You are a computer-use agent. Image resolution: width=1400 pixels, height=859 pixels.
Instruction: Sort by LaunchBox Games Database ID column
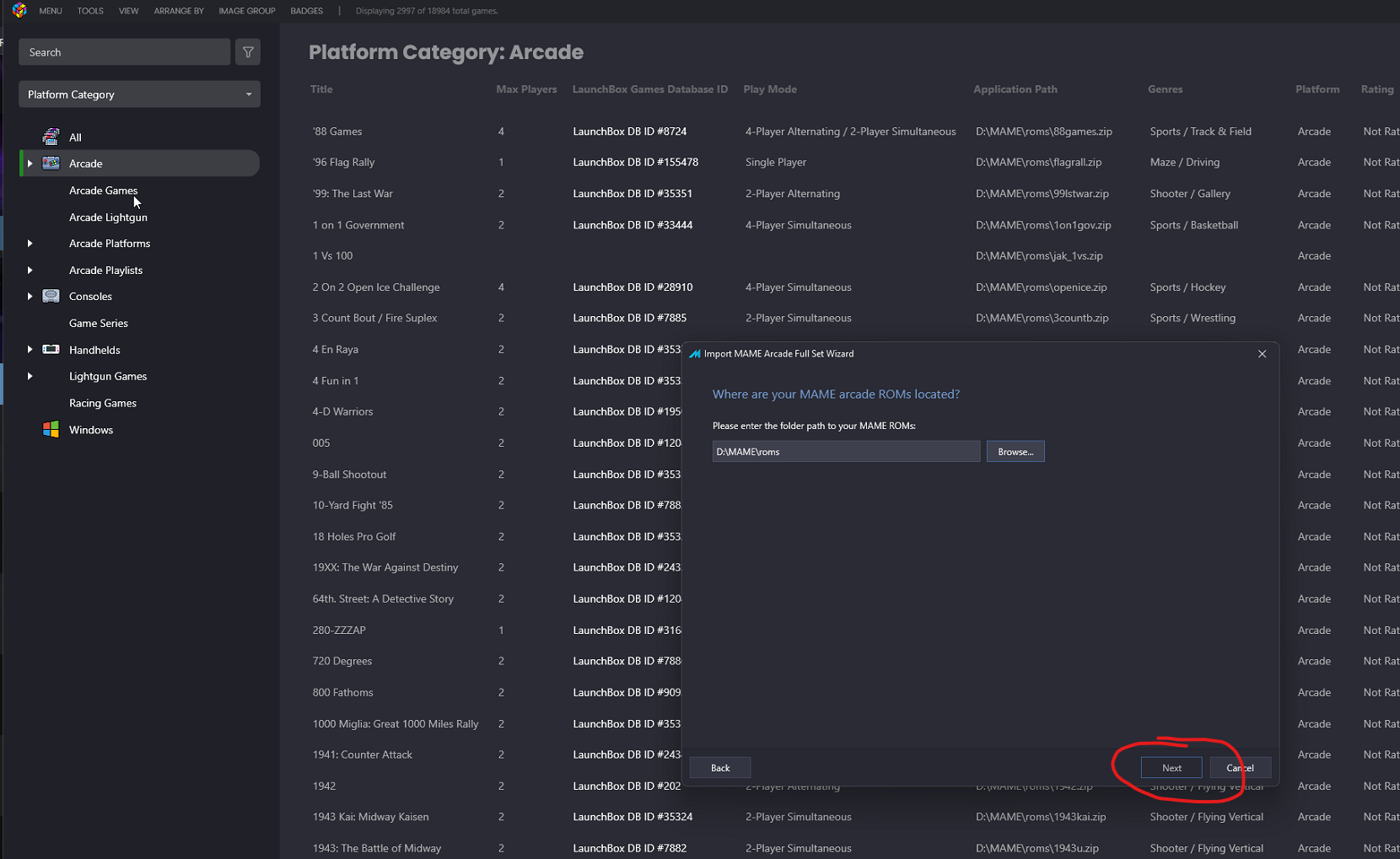tap(649, 89)
